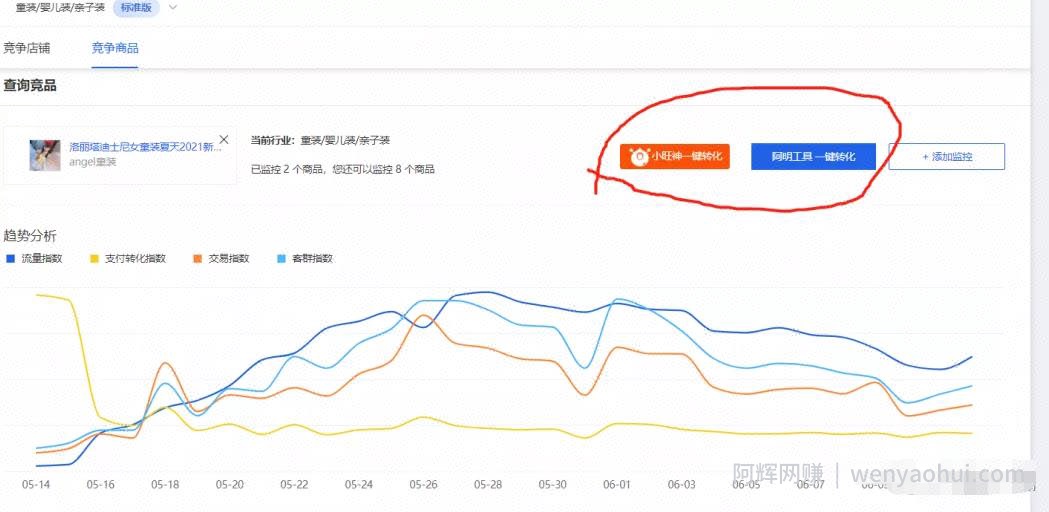Click the 阿明工具 一键转化 blue button
The image size is (1049, 512).
(x=813, y=156)
